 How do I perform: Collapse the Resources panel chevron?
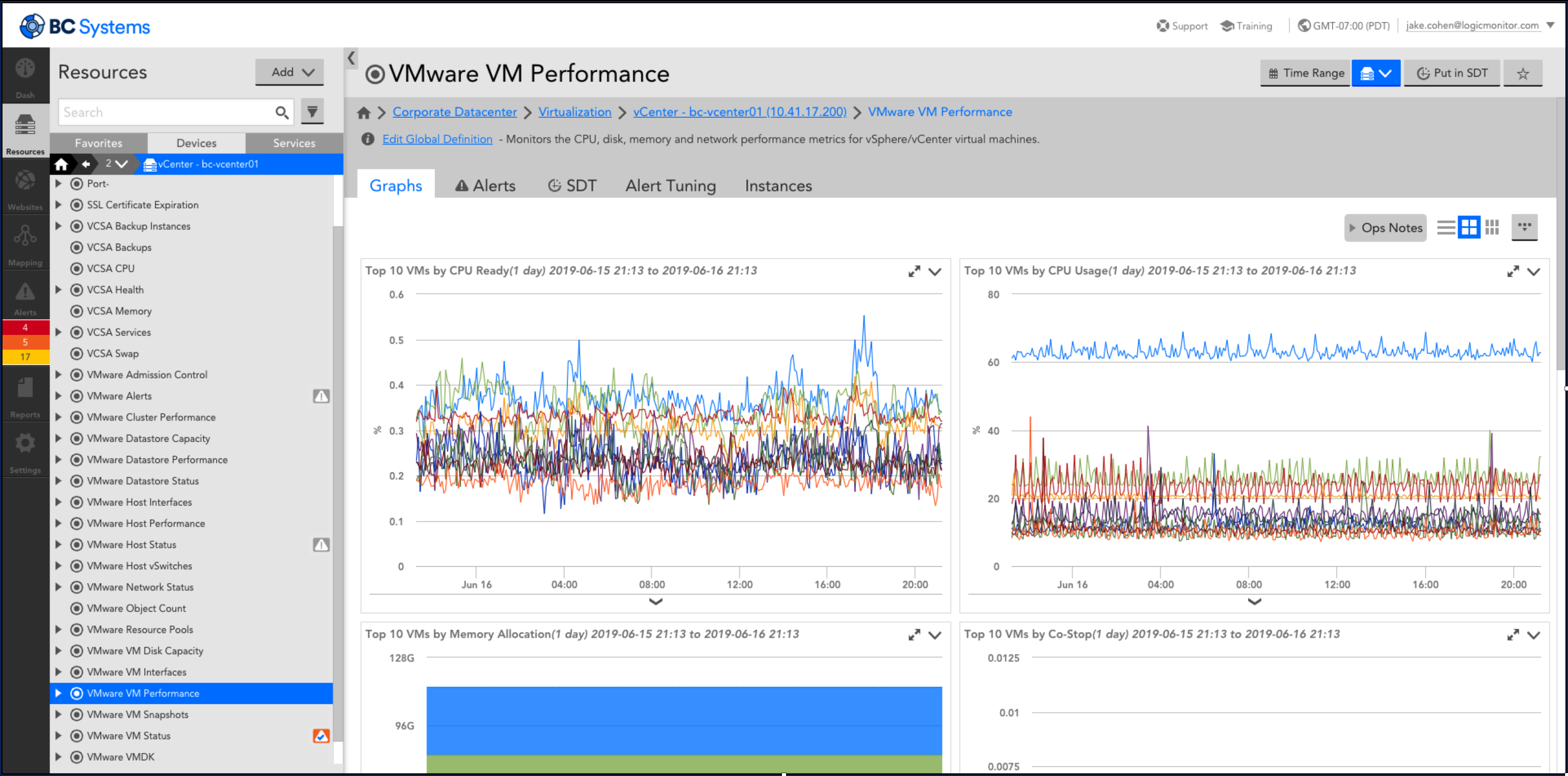pos(351,58)
